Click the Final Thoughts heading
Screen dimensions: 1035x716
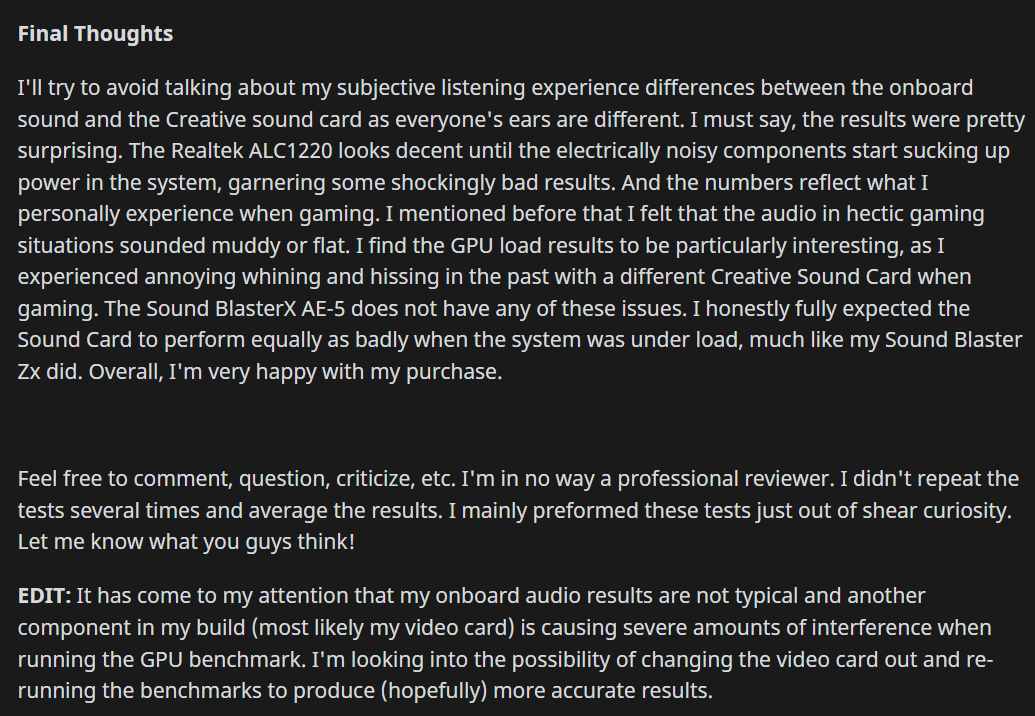(95, 34)
